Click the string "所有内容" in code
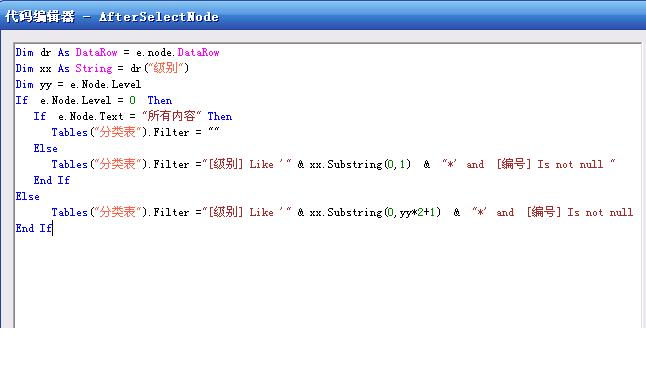This screenshot has width=646, height=384. (171, 116)
